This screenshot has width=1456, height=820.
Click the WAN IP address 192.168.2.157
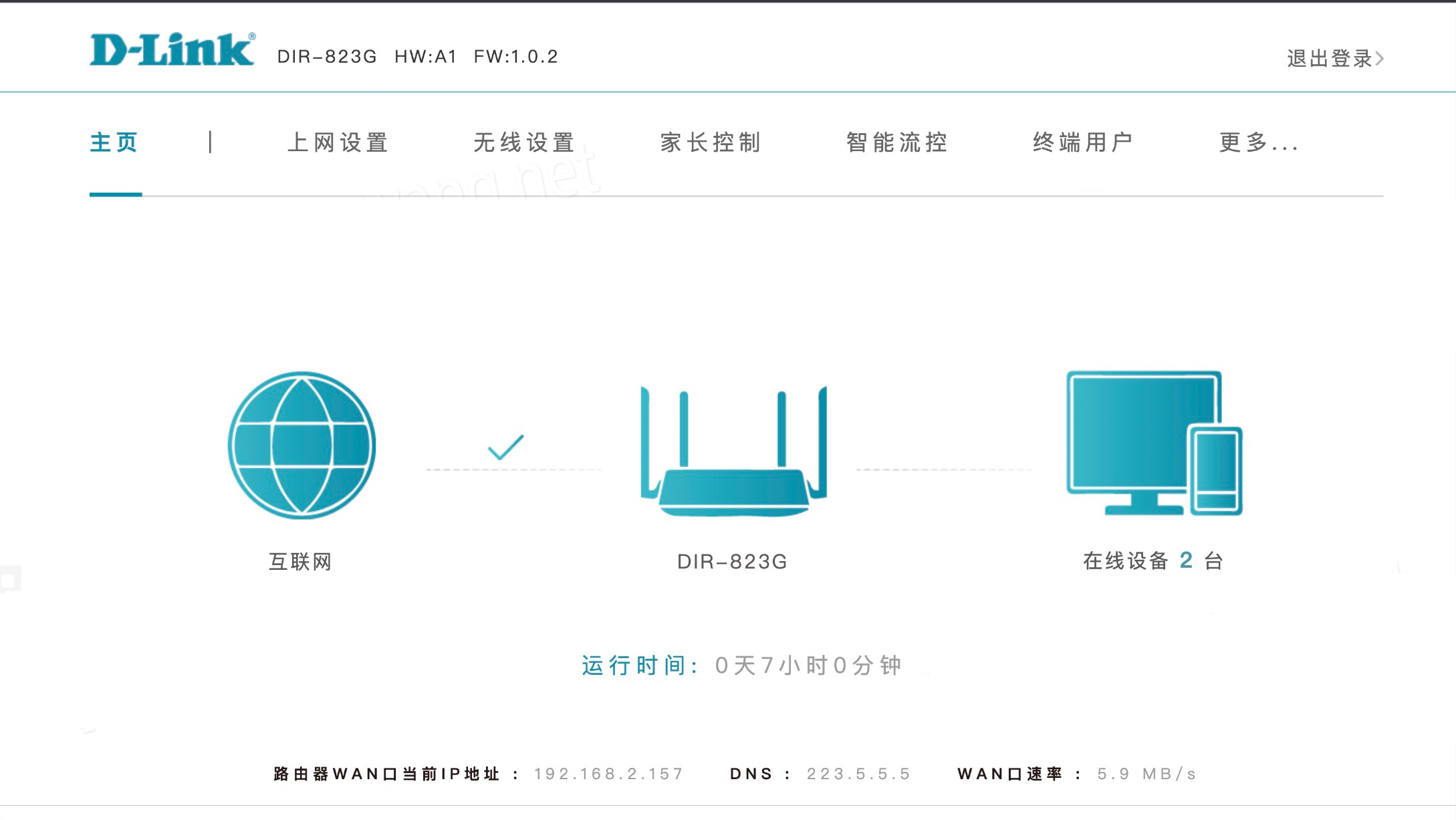(608, 774)
